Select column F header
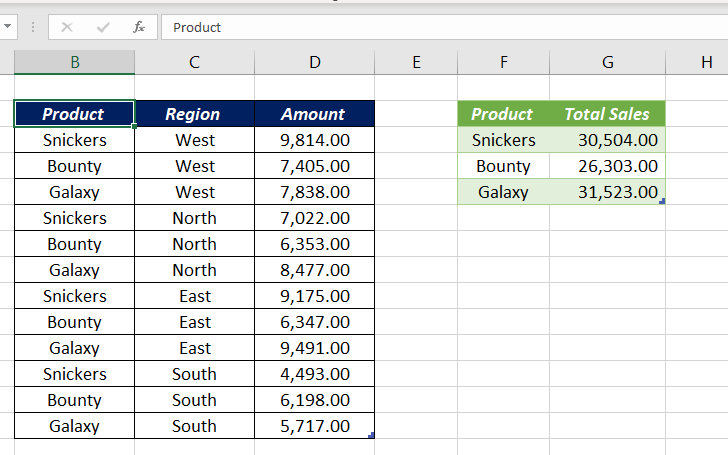This screenshot has height=455, width=728. (504, 62)
